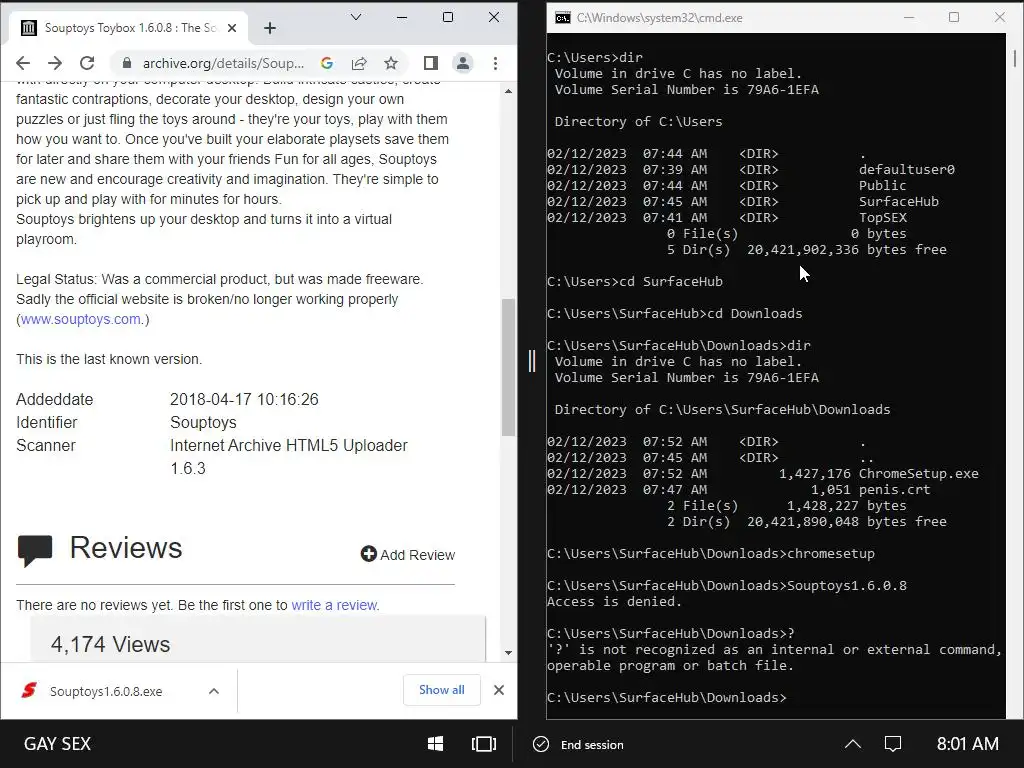The width and height of the screenshot is (1024, 768).
Task: Click Access is denied message in cmd
Action: tap(614, 601)
